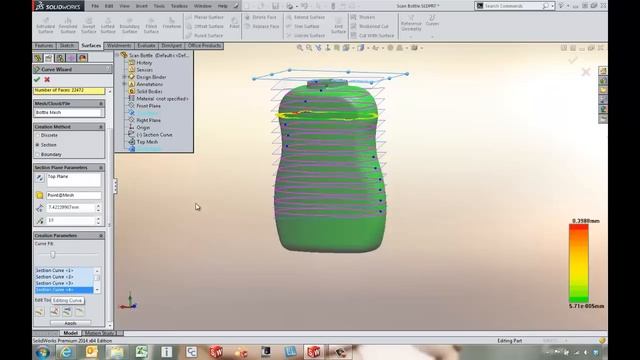The height and width of the screenshot is (360, 640).
Task: Open the DimXpertManager panel tab
Action: coord(71,58)
